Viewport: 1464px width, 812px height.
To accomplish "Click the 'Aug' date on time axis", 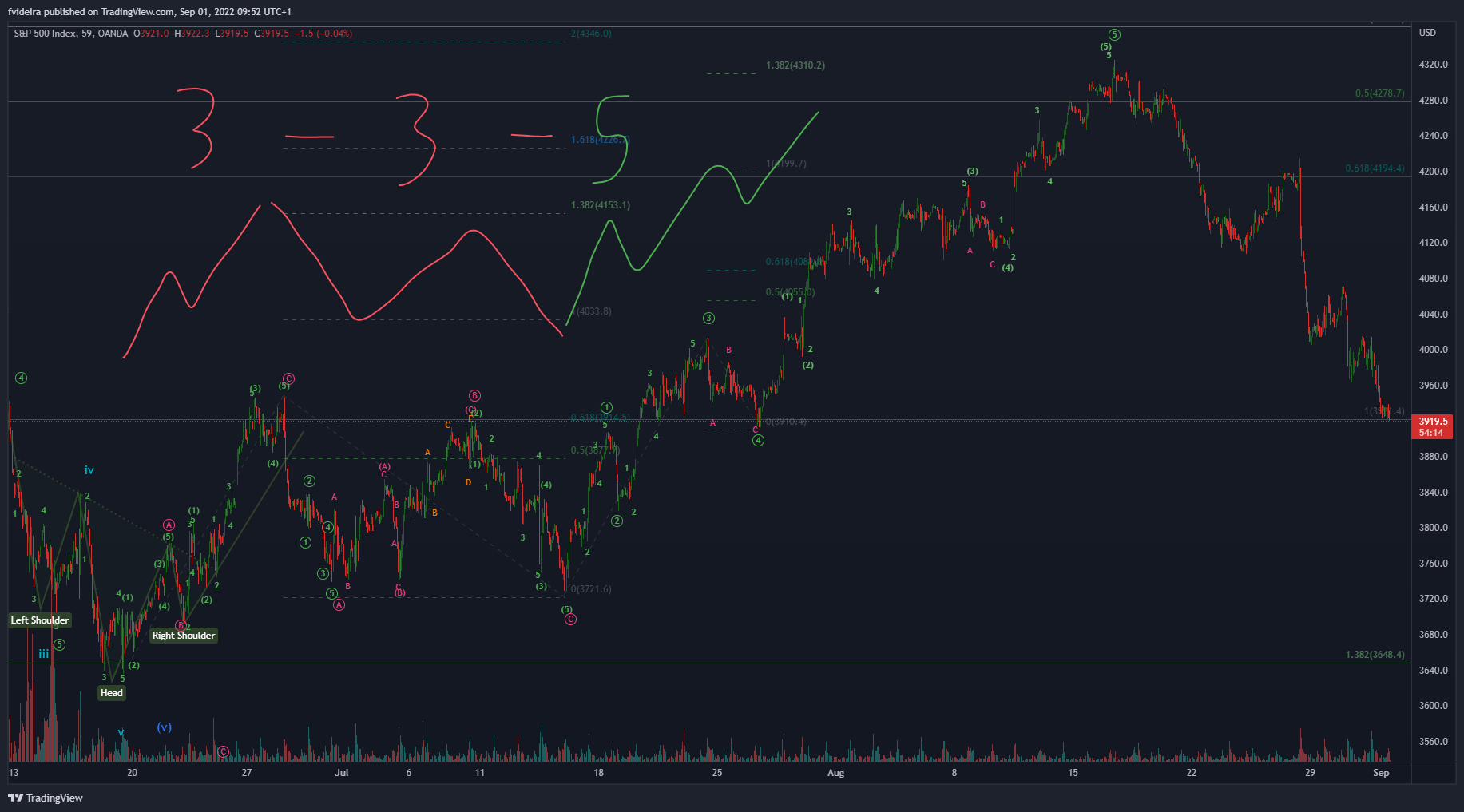I will tap(835, 773).
